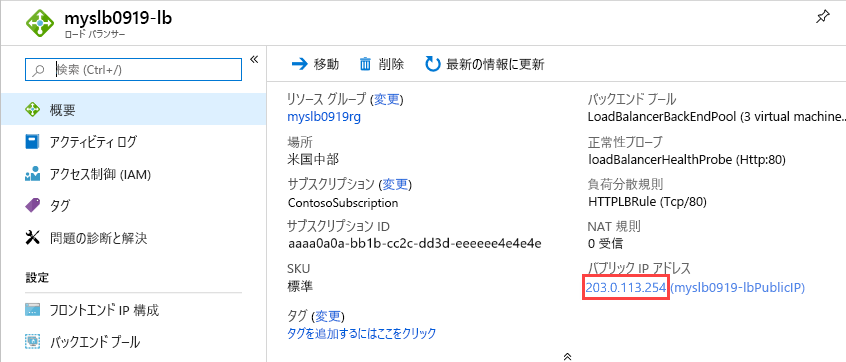Click 標準 SKU value
Image resolution: width=846 pixels, height=362 pixels.
(301, 286)
